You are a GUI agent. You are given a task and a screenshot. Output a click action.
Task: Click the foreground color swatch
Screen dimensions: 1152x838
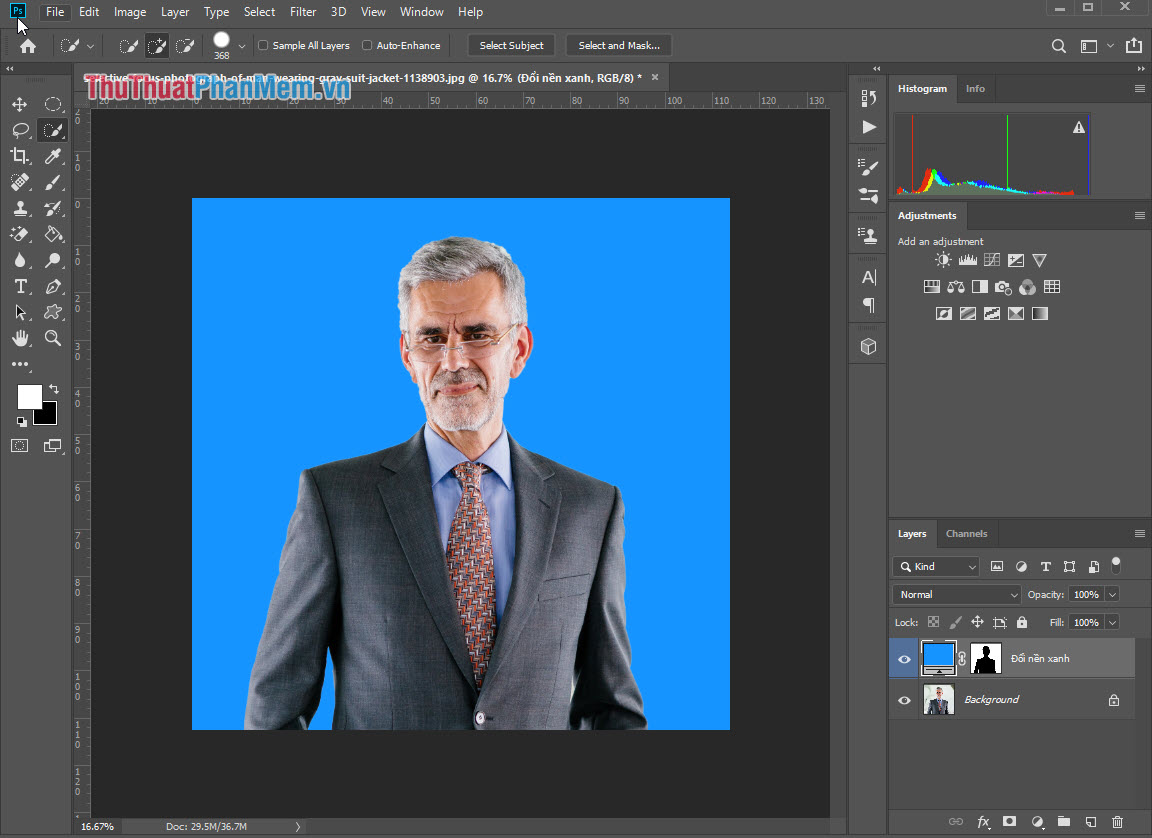tap(30, 396)
